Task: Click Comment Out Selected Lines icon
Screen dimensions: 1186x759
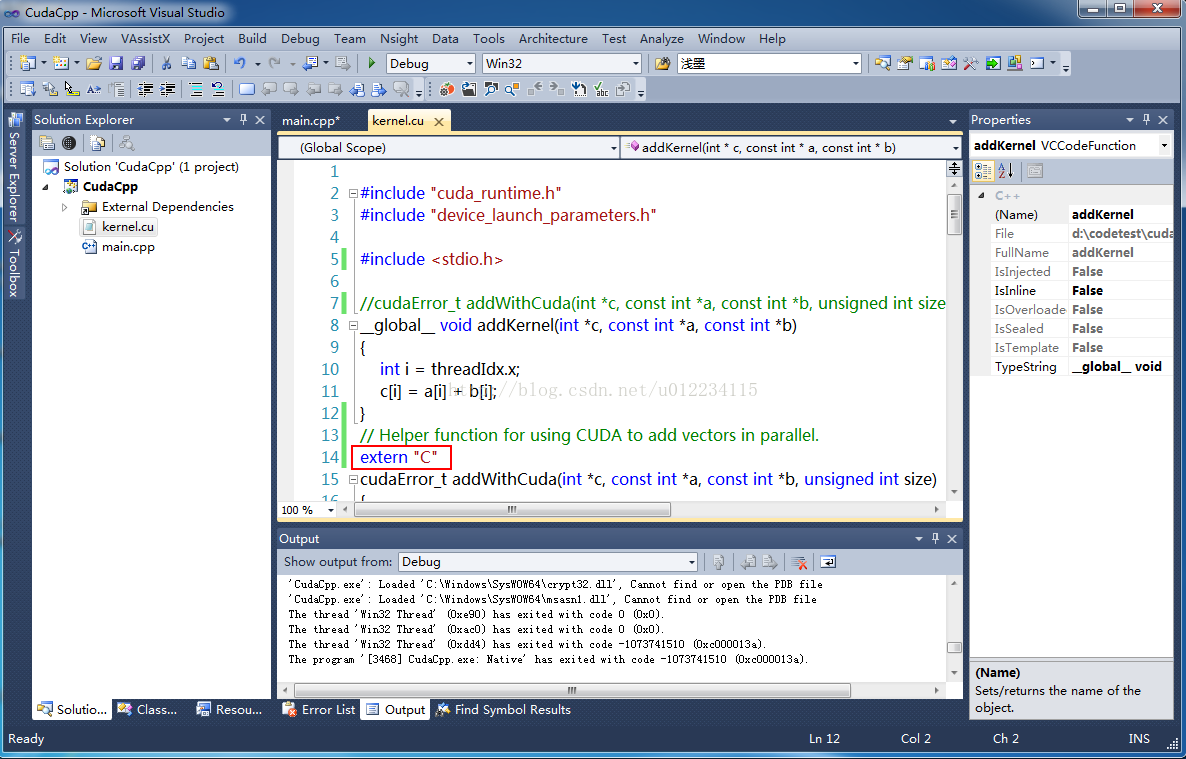Action: [x=195, y=89]
